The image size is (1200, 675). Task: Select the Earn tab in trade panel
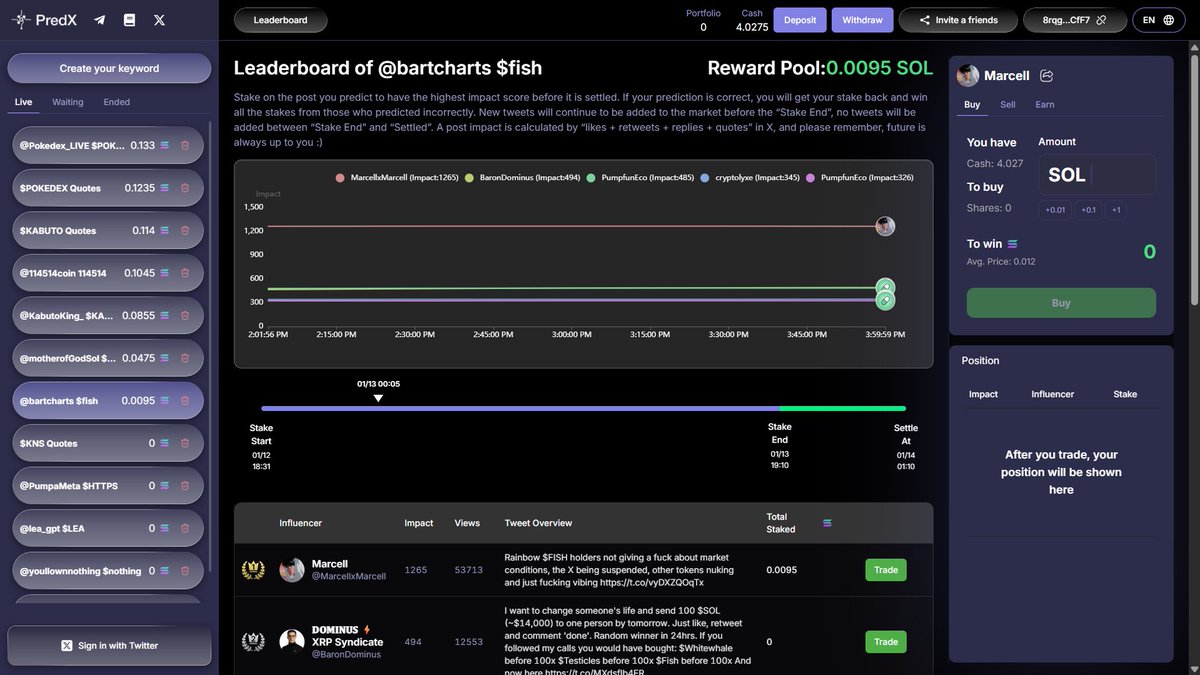point(1045,104)
